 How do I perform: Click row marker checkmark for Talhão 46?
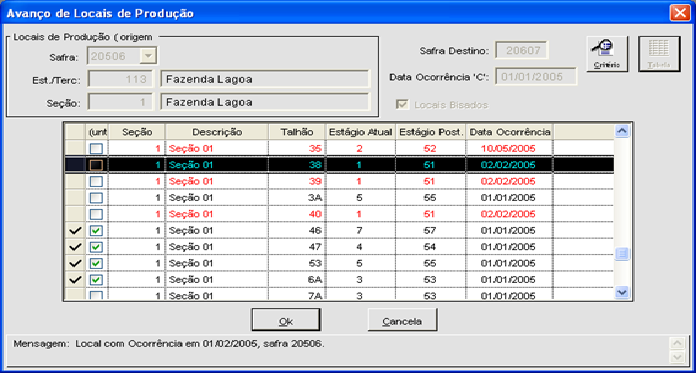pyautogui.click(x=76, y=230)
